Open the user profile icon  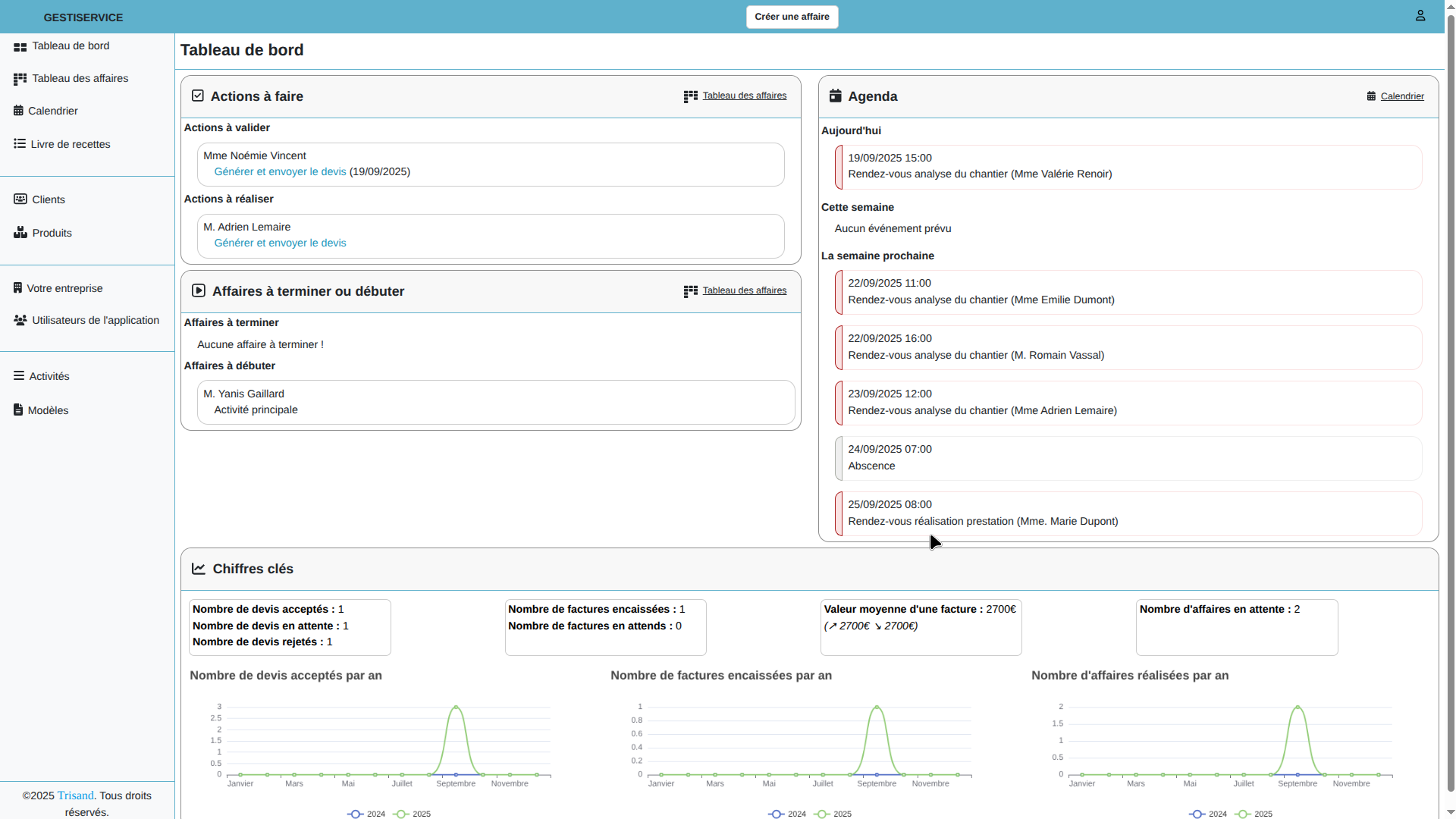coord(1420,16)
